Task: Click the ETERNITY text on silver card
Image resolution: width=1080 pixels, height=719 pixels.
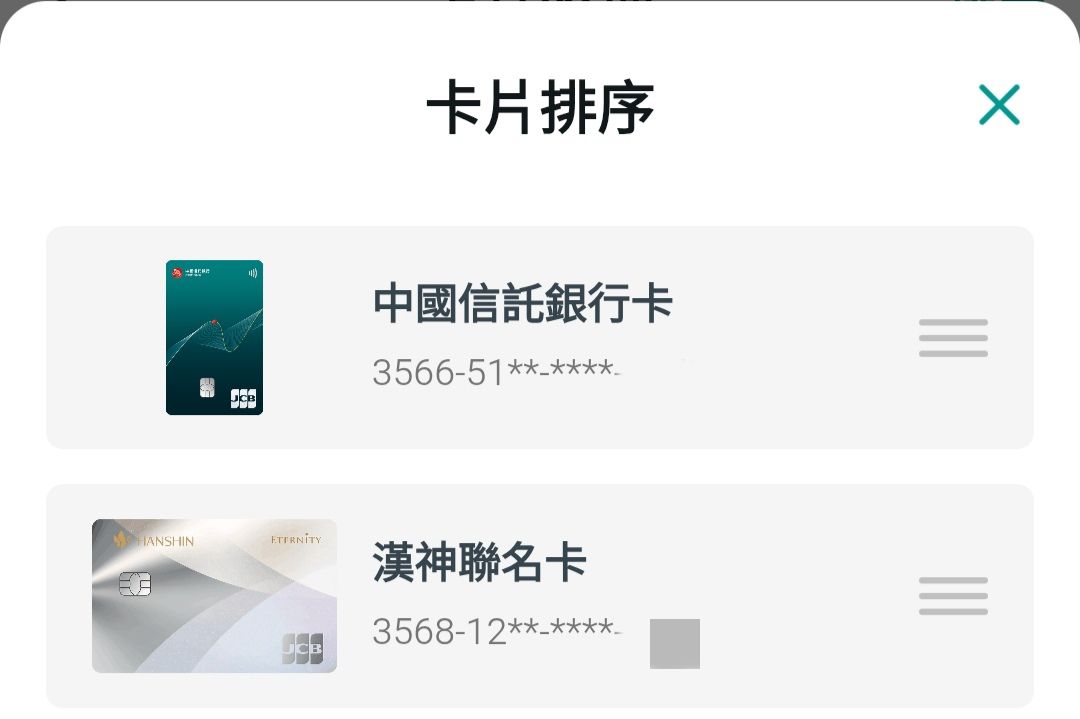Action: click(x=296, y=539)
